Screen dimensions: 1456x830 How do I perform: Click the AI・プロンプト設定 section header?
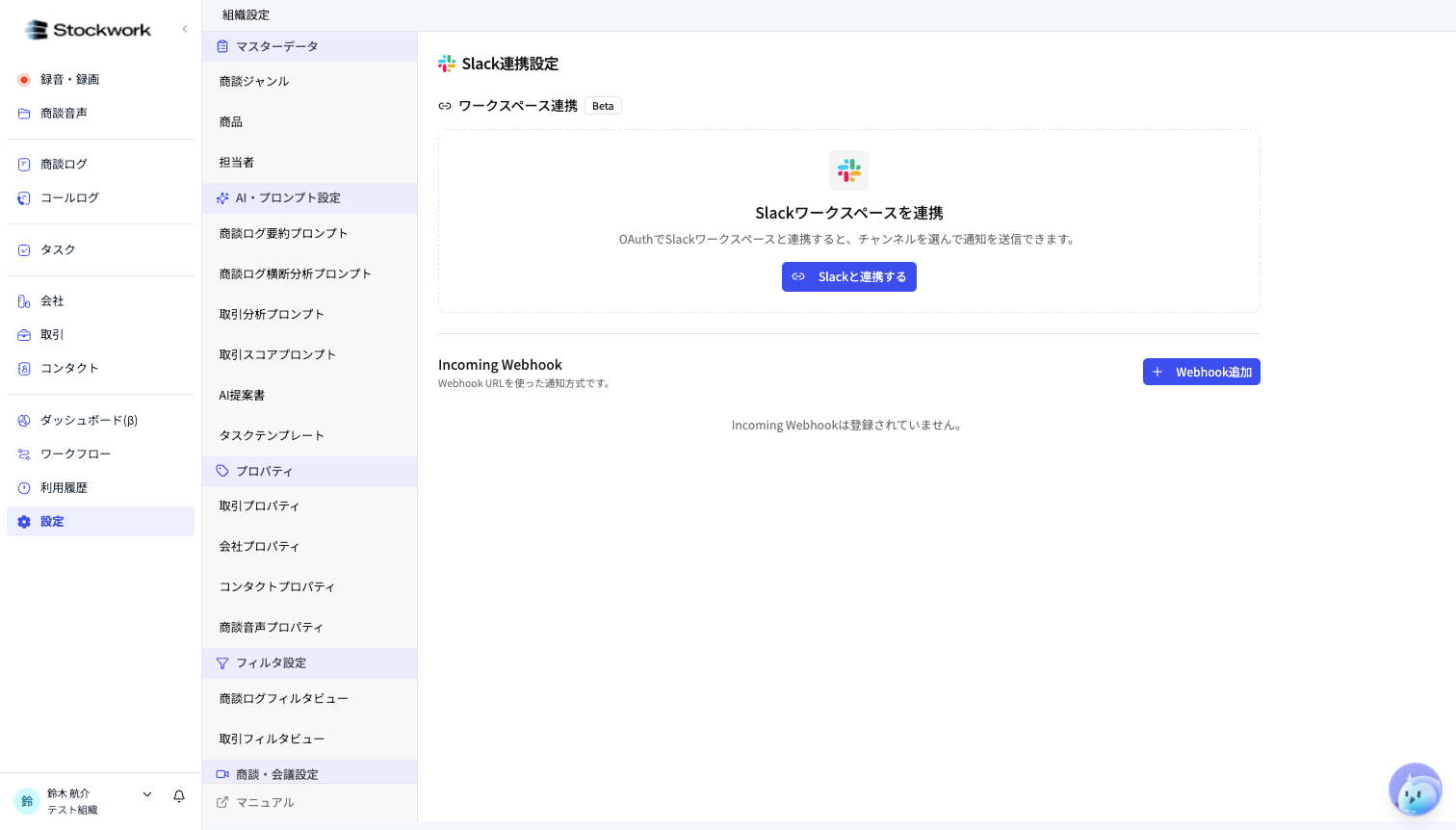pyautogui.click(x=309, y=198)
